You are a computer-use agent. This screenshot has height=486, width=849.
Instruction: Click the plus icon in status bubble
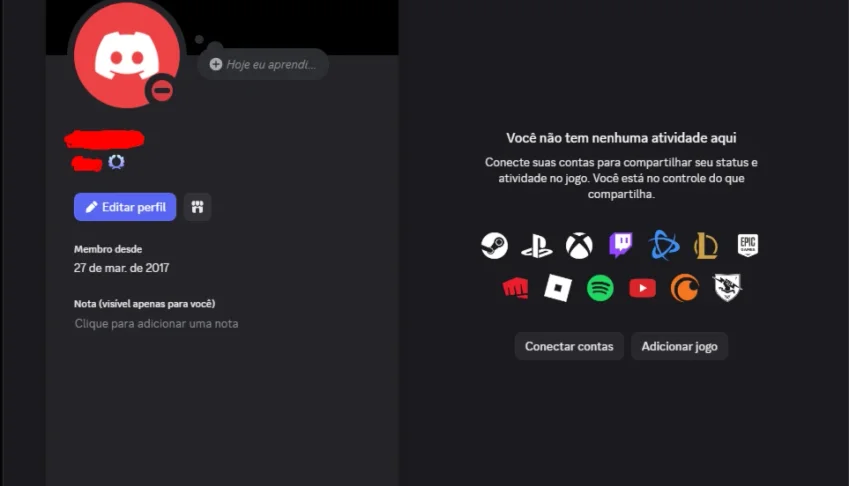[x=215, y=64]
